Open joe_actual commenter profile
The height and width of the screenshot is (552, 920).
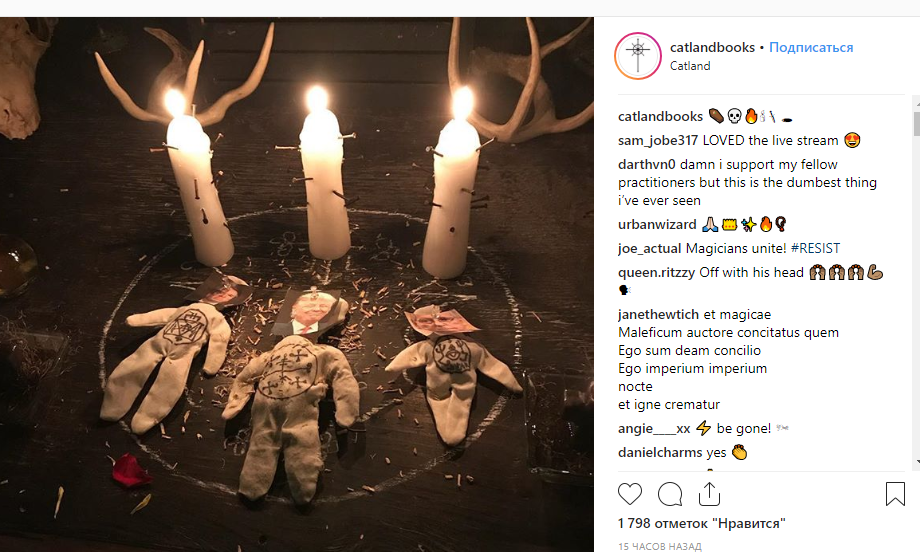[650, 248]
